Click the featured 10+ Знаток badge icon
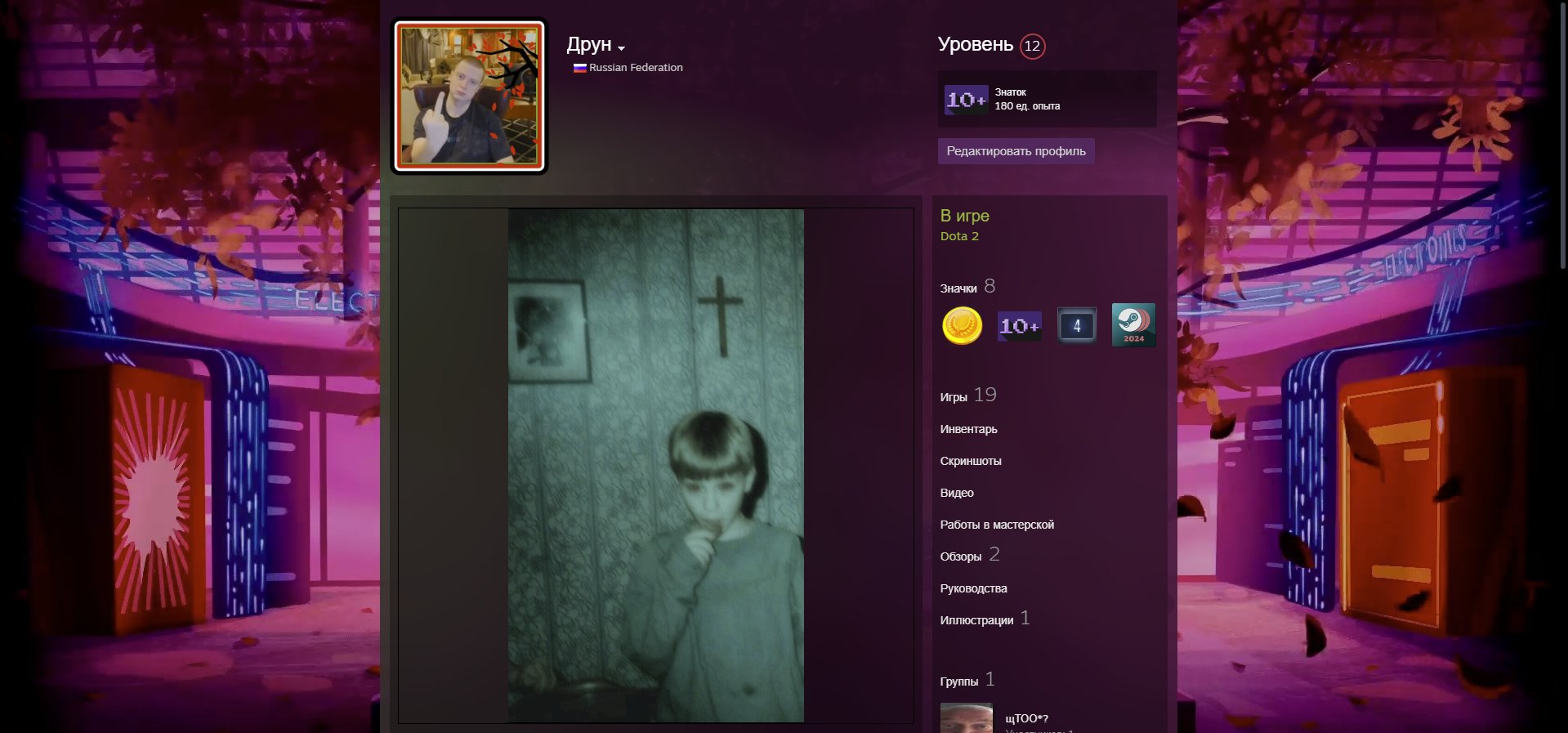Screen dimensions: 1568x733 pyautogui.click(x=966, y=100)
